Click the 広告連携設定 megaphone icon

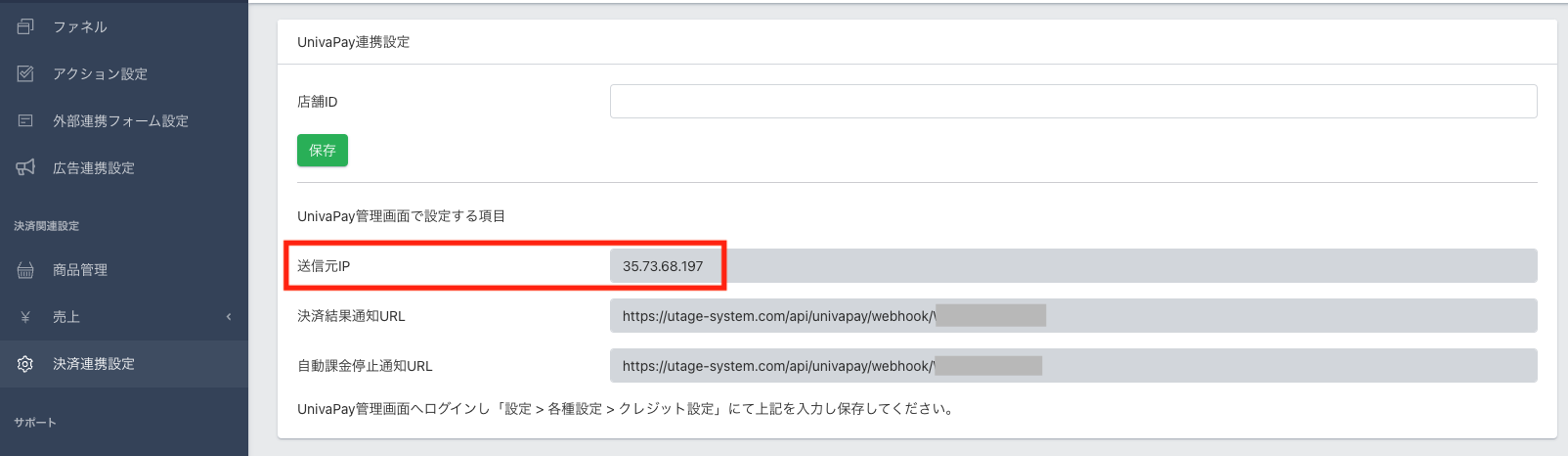click(25, 167)
